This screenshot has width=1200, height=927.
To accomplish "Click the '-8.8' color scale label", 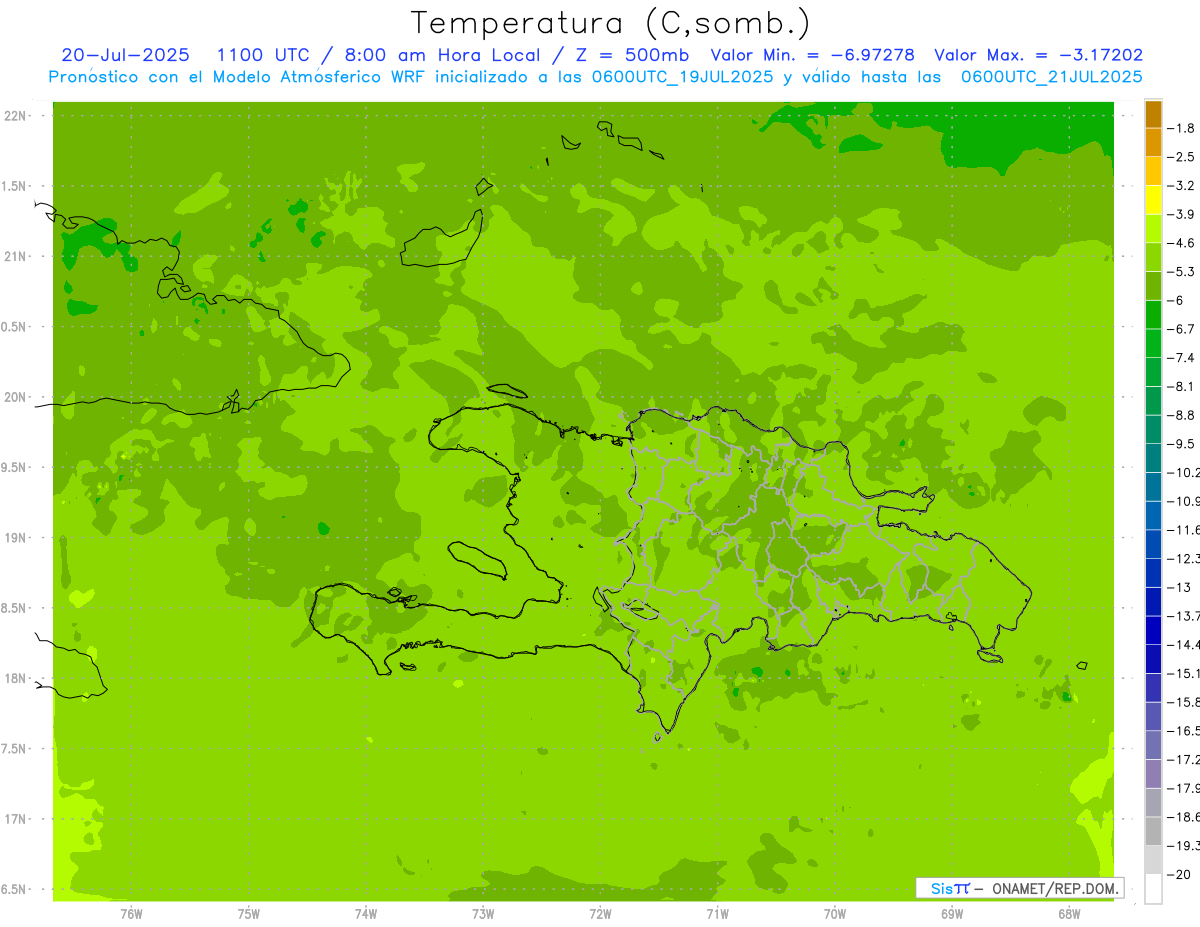I will 1182,415.
